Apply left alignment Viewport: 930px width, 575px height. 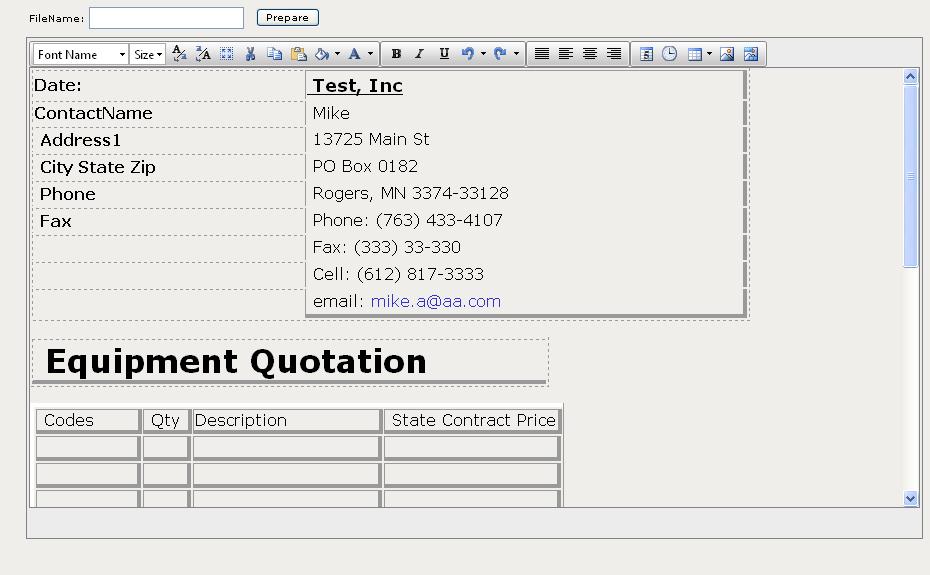click(566, 54)
